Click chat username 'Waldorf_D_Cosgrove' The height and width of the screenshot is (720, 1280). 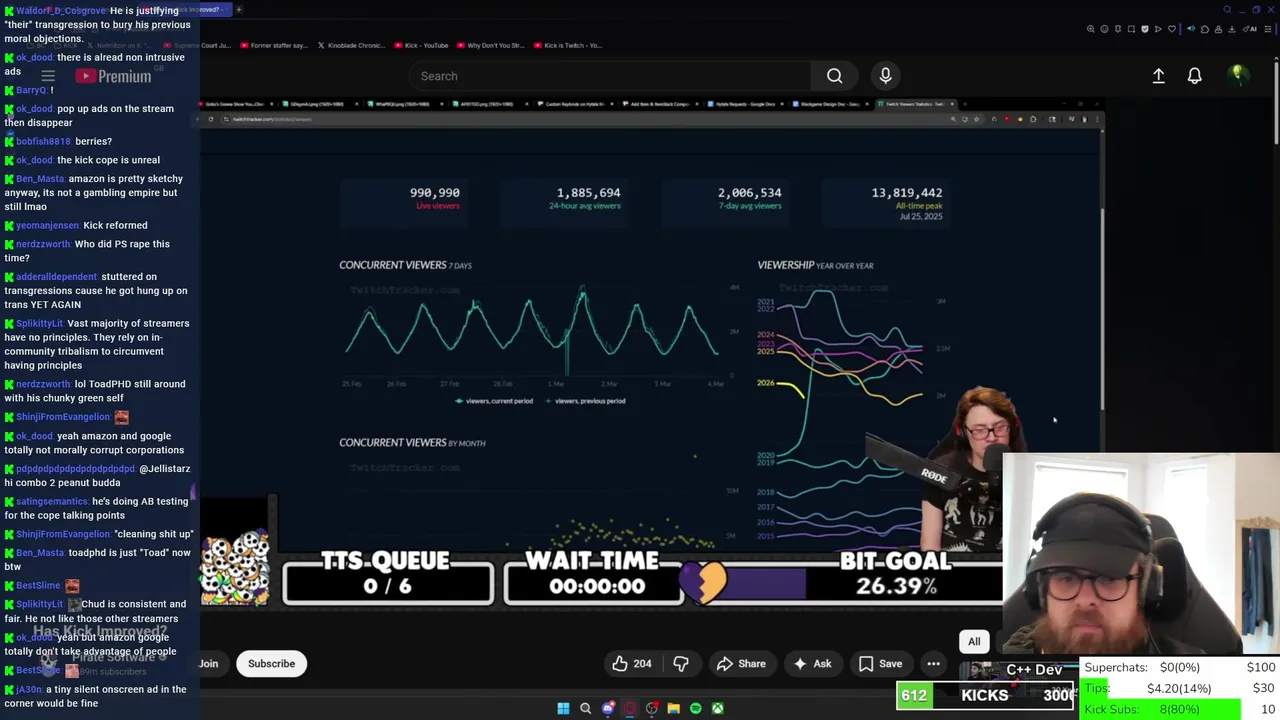tap(61, 11)
